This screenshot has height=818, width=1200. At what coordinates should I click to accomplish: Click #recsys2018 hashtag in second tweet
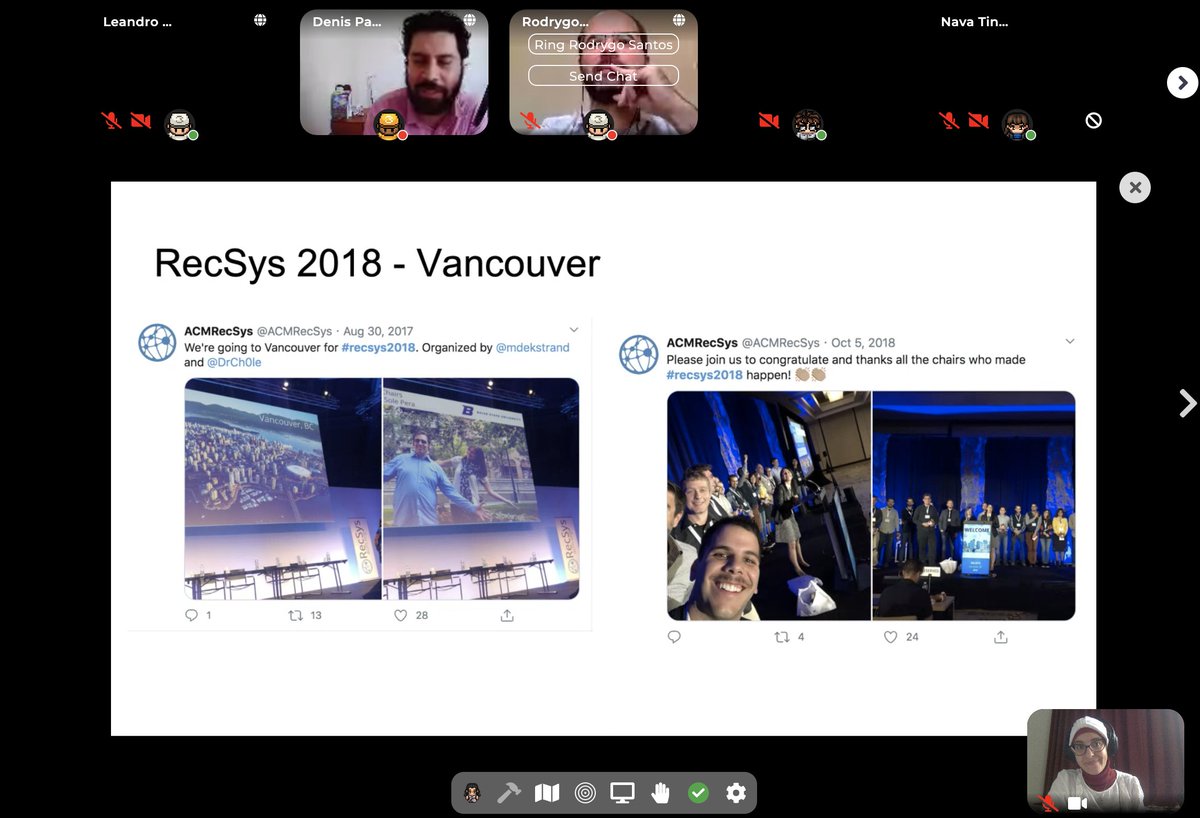coord(705,375)
